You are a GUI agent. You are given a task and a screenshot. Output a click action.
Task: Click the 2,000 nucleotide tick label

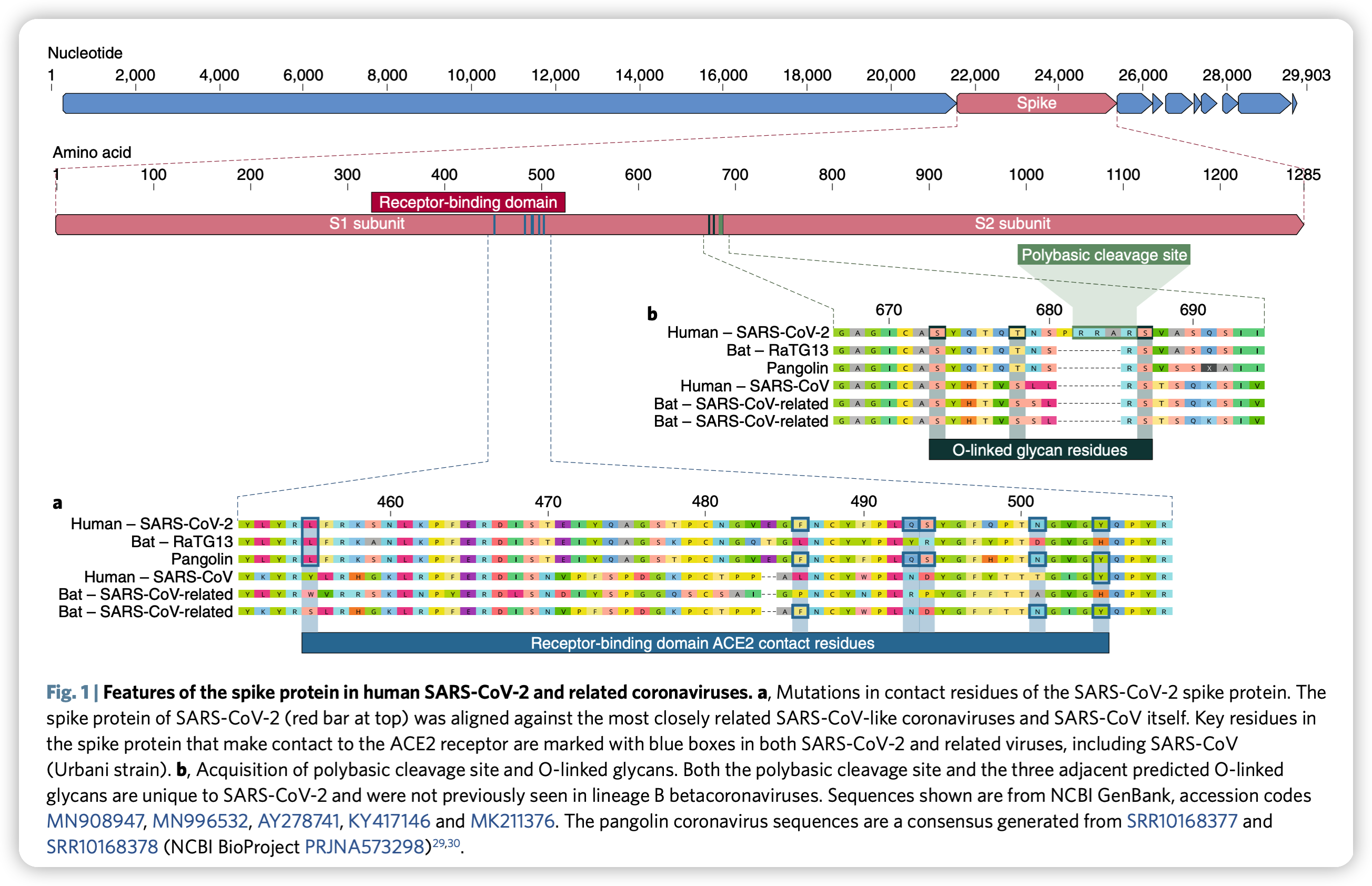click(135, 75)
